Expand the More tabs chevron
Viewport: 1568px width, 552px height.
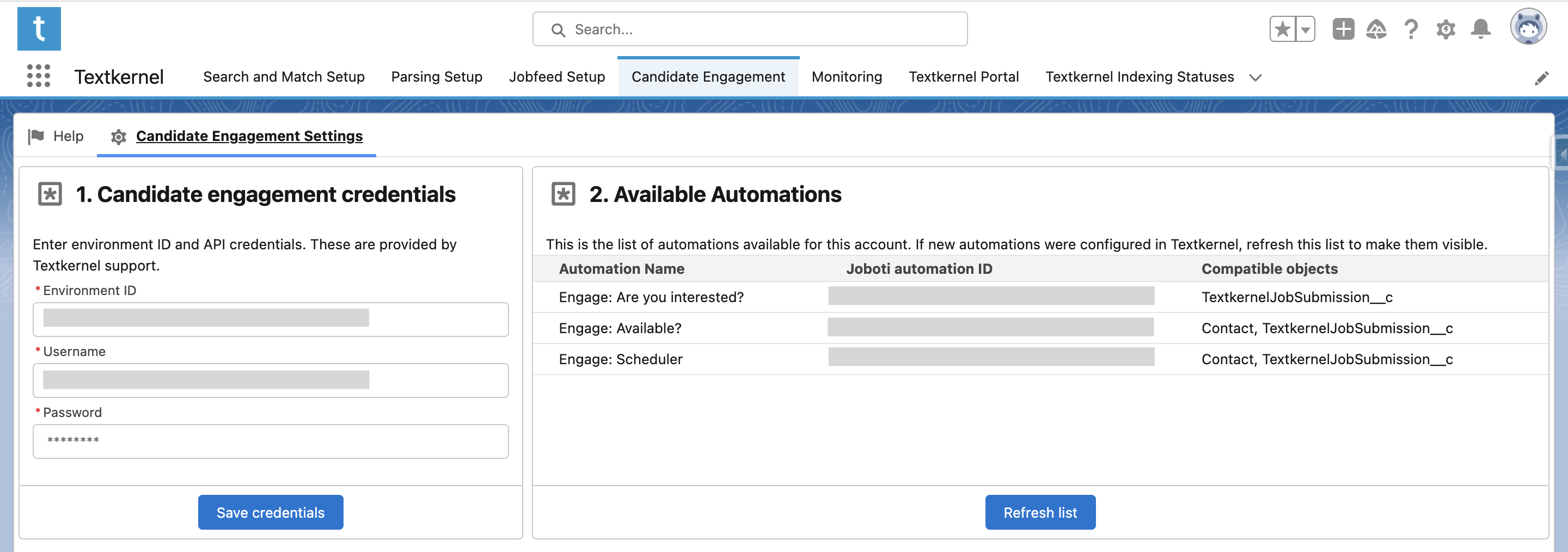[1255, 78]
